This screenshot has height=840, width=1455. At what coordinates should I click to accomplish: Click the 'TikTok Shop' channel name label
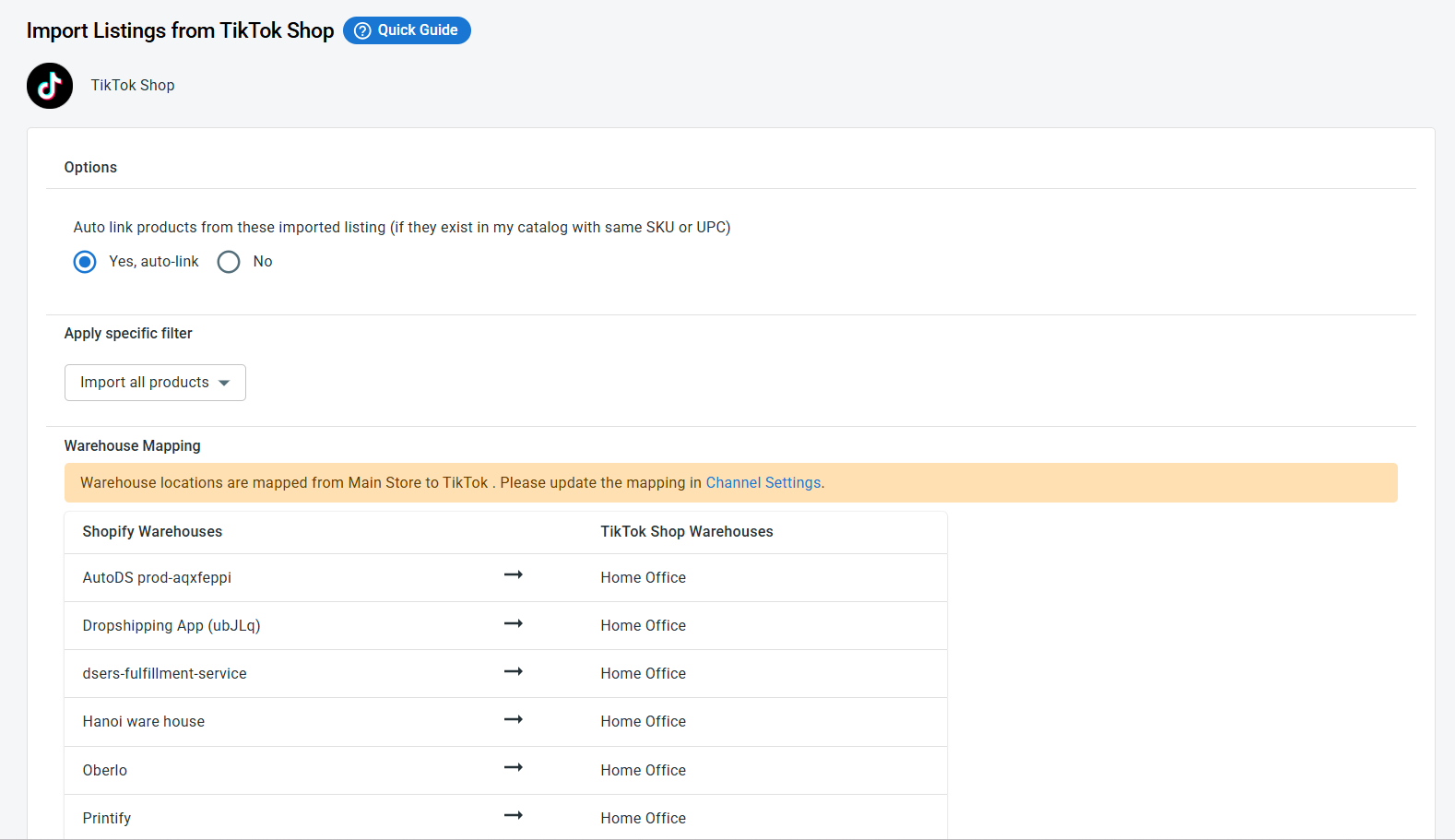[133, 86]
